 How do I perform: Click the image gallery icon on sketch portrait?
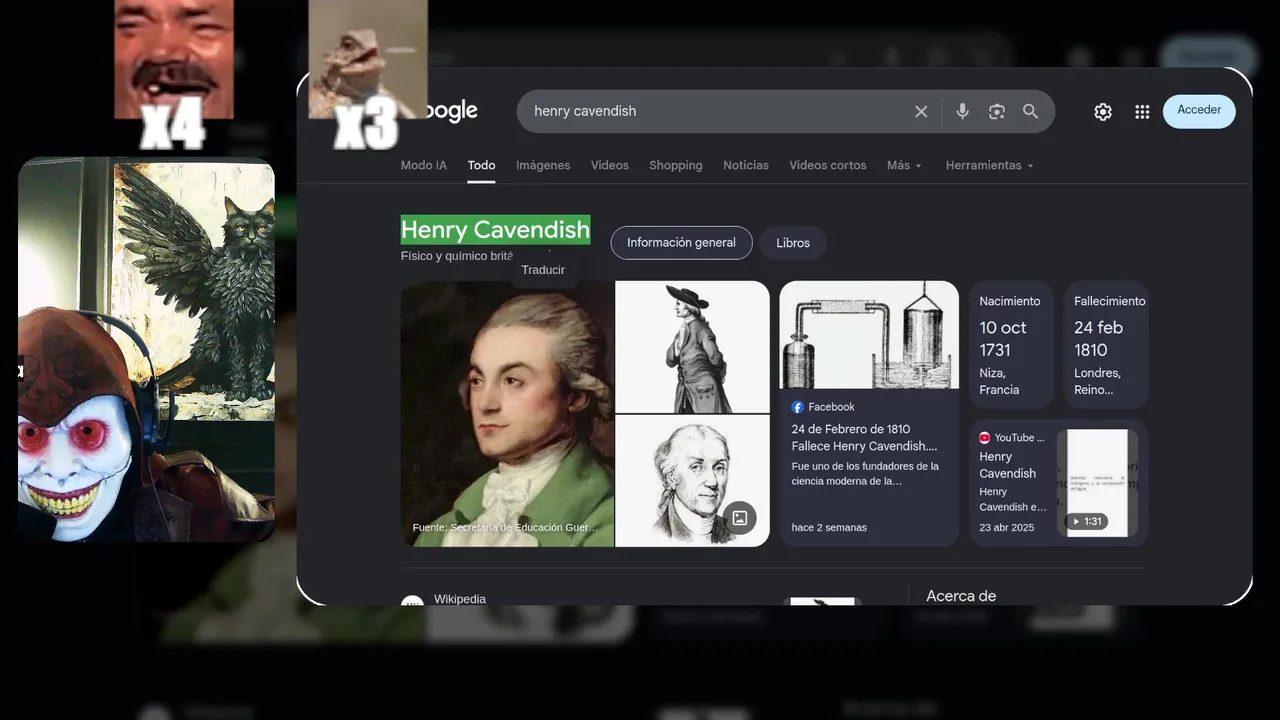740,517
